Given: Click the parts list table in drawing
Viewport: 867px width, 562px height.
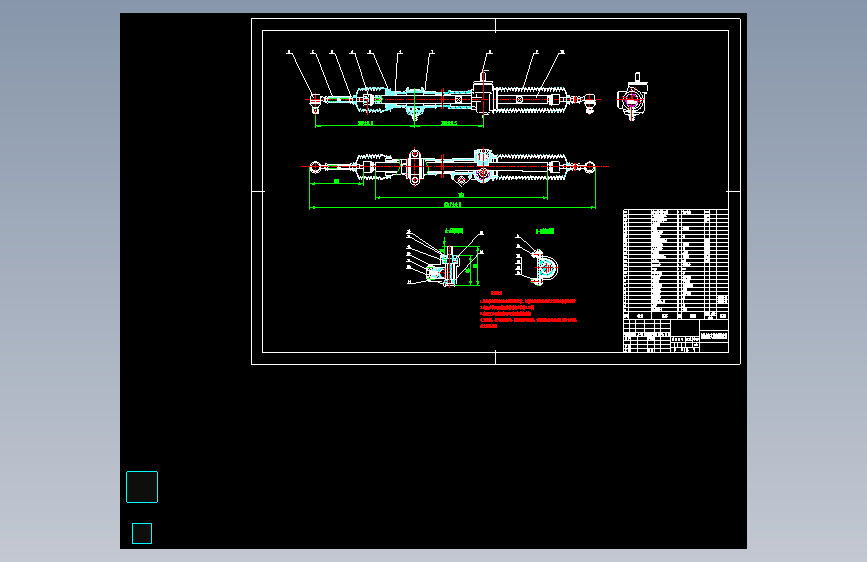Looking at the screenshot, I should click(x=676, y=264).
